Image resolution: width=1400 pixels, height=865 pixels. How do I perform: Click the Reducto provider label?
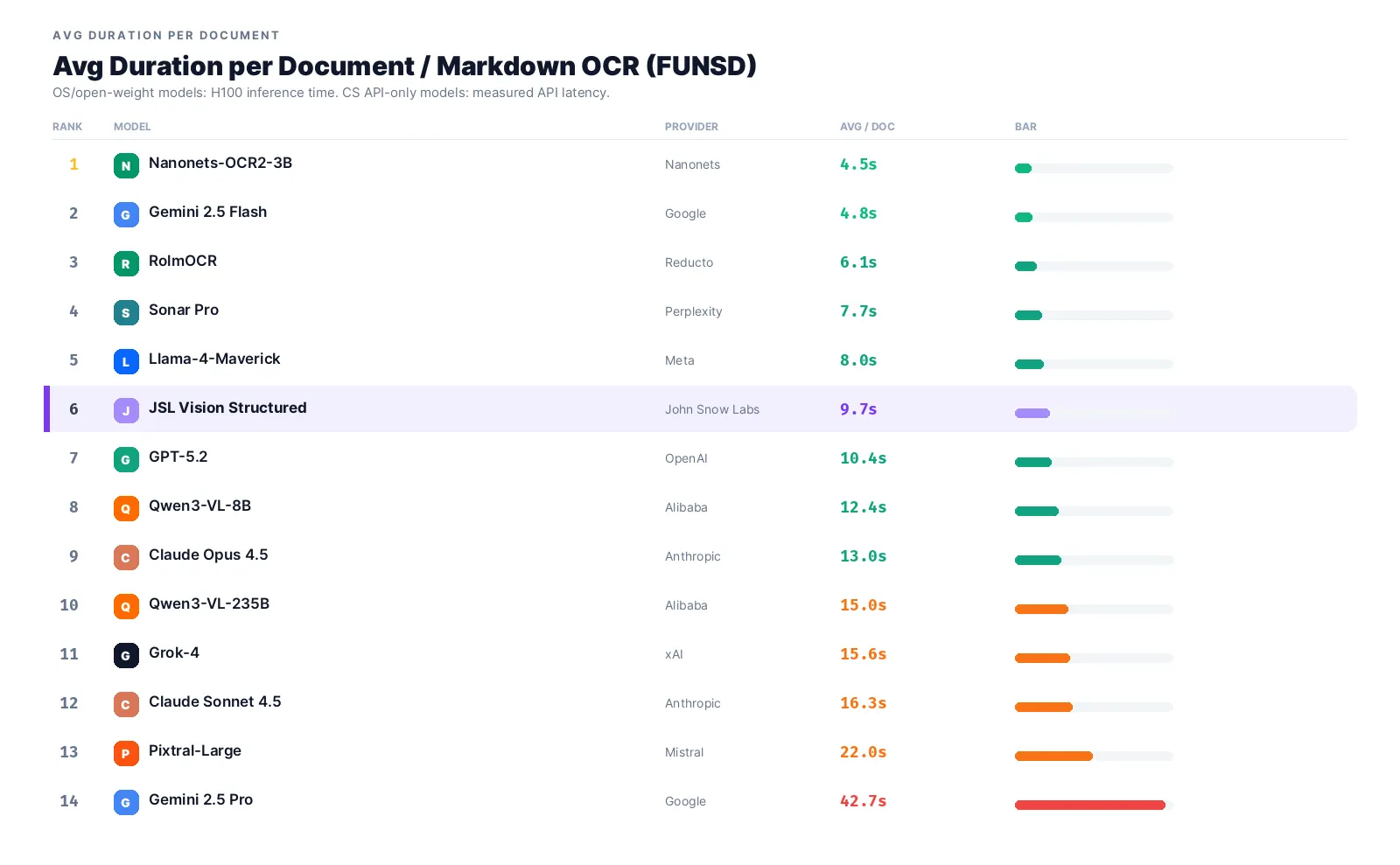[x=689, y=262]
